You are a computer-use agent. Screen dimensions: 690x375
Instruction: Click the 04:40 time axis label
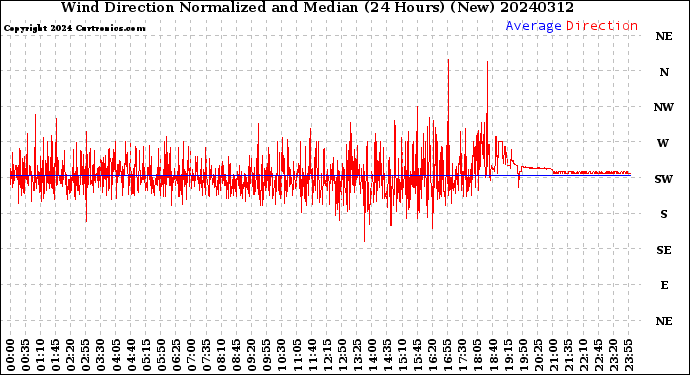click(131, 355)
